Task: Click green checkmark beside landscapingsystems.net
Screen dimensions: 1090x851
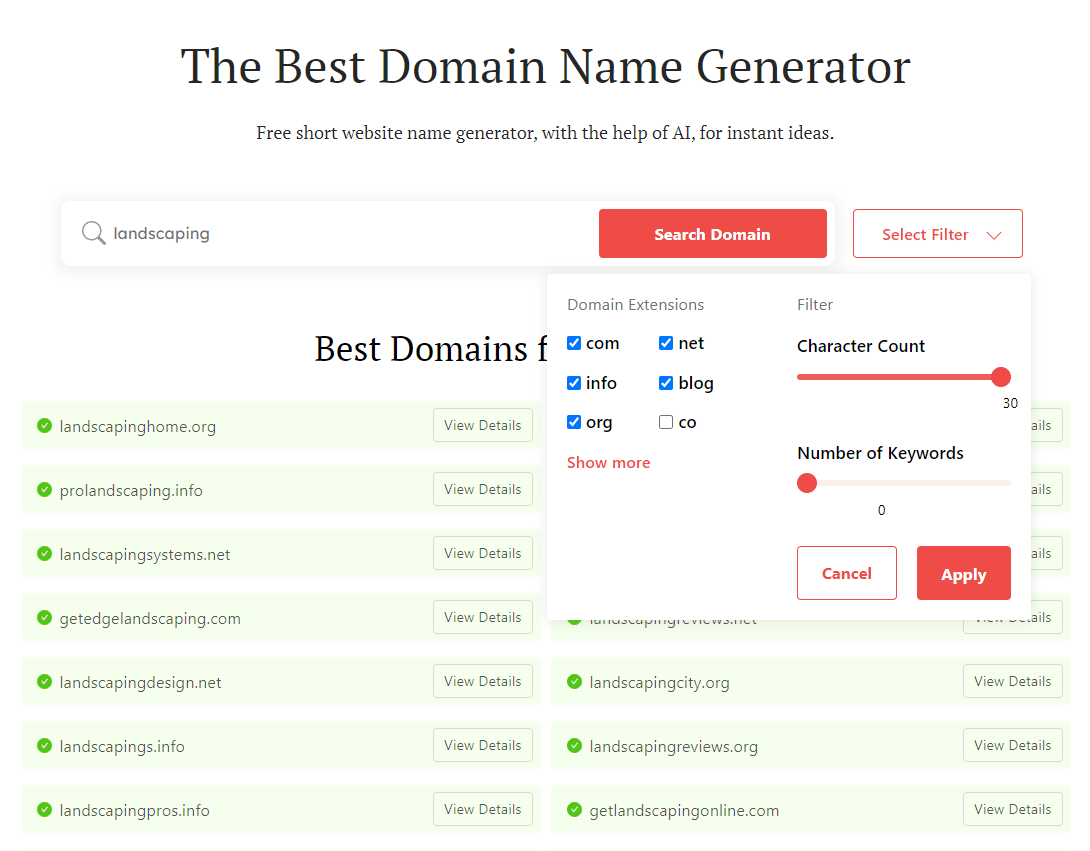Action: [x=44, y=554]
